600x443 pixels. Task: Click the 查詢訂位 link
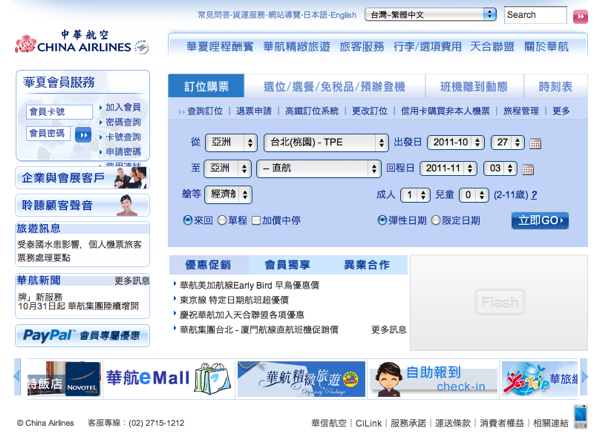(205, 111)
